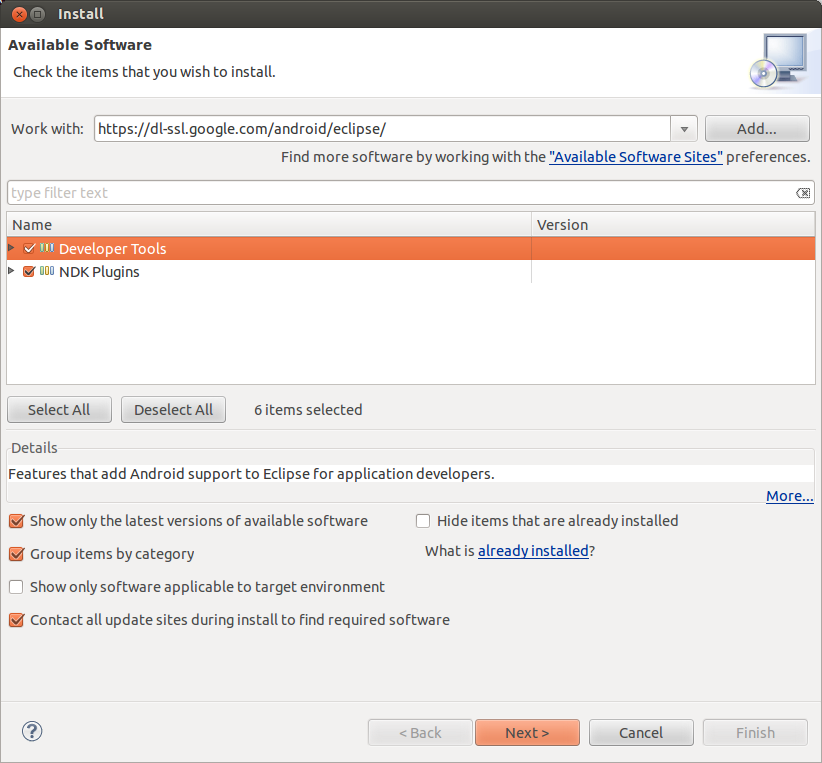
Task: Click the help question mark icon
Action: [32, 732]
